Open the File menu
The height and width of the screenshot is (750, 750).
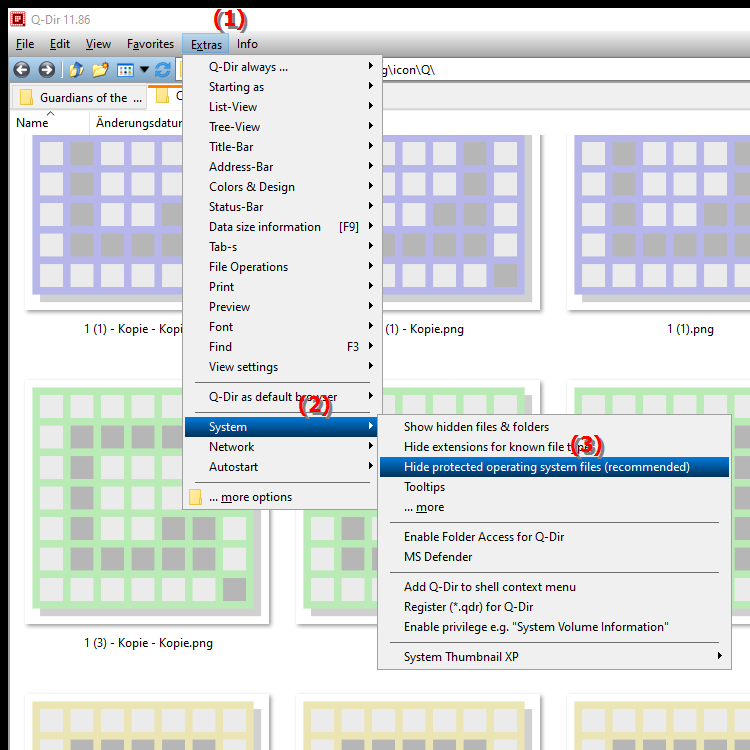tap(25, 44)
